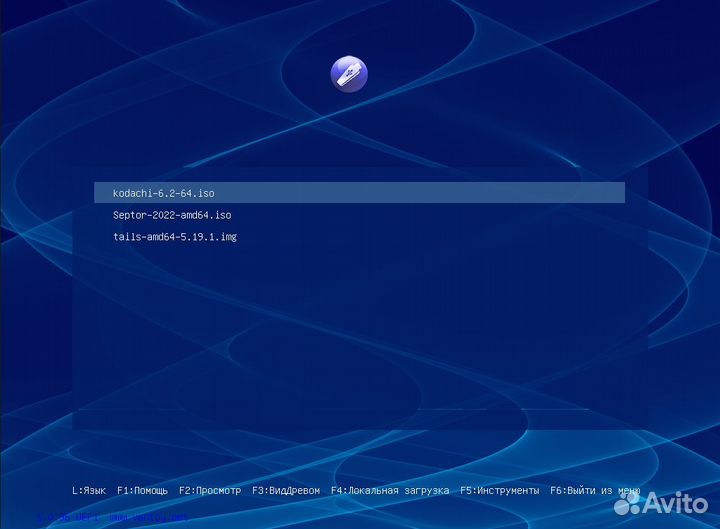Open F5:Инструменты tools menu
Screen dimensions: 720x529
[500, 490]
